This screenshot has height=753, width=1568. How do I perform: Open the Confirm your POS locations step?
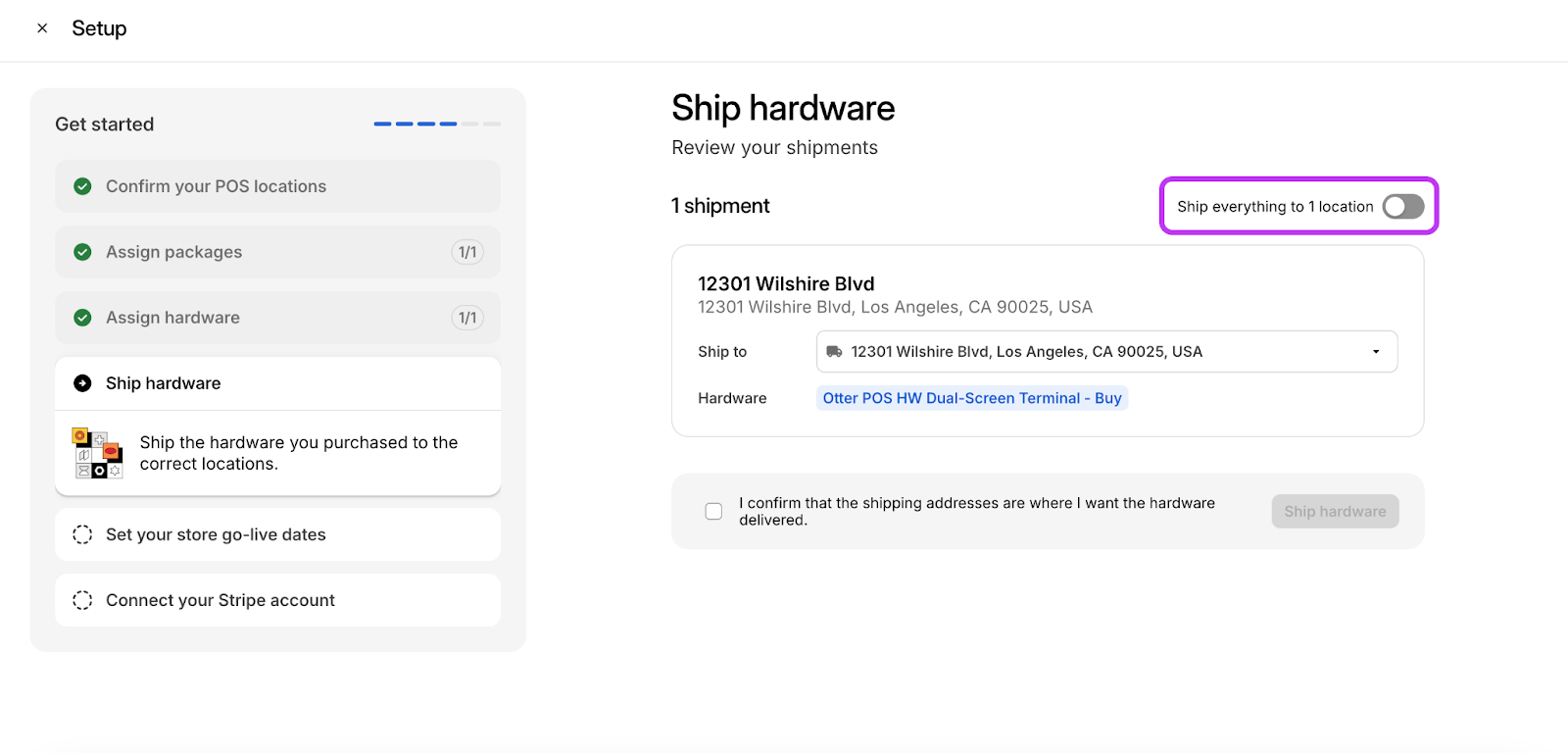click(x=216, y=186)
